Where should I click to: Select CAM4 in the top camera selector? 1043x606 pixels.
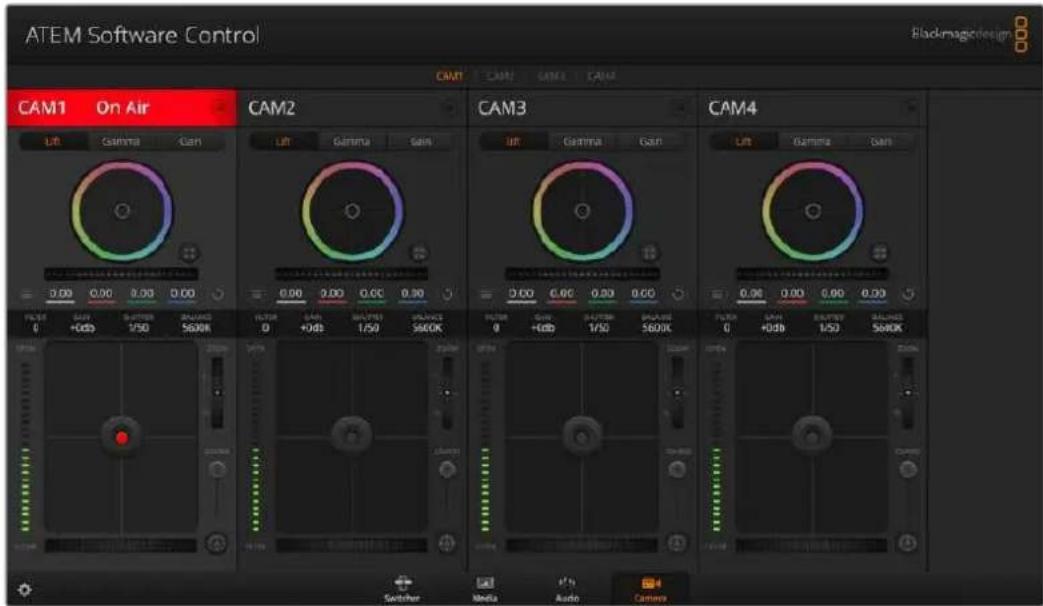point(601,76)
